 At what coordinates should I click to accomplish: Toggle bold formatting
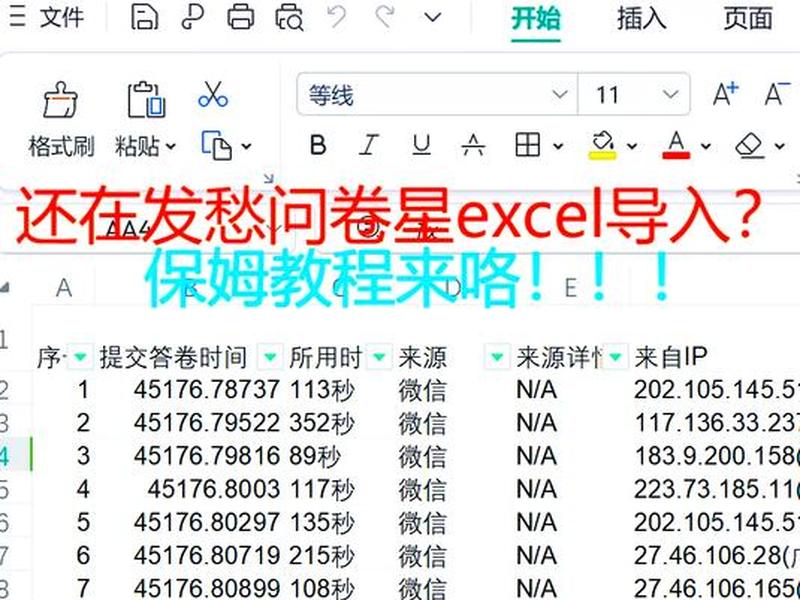pos(318,145)
